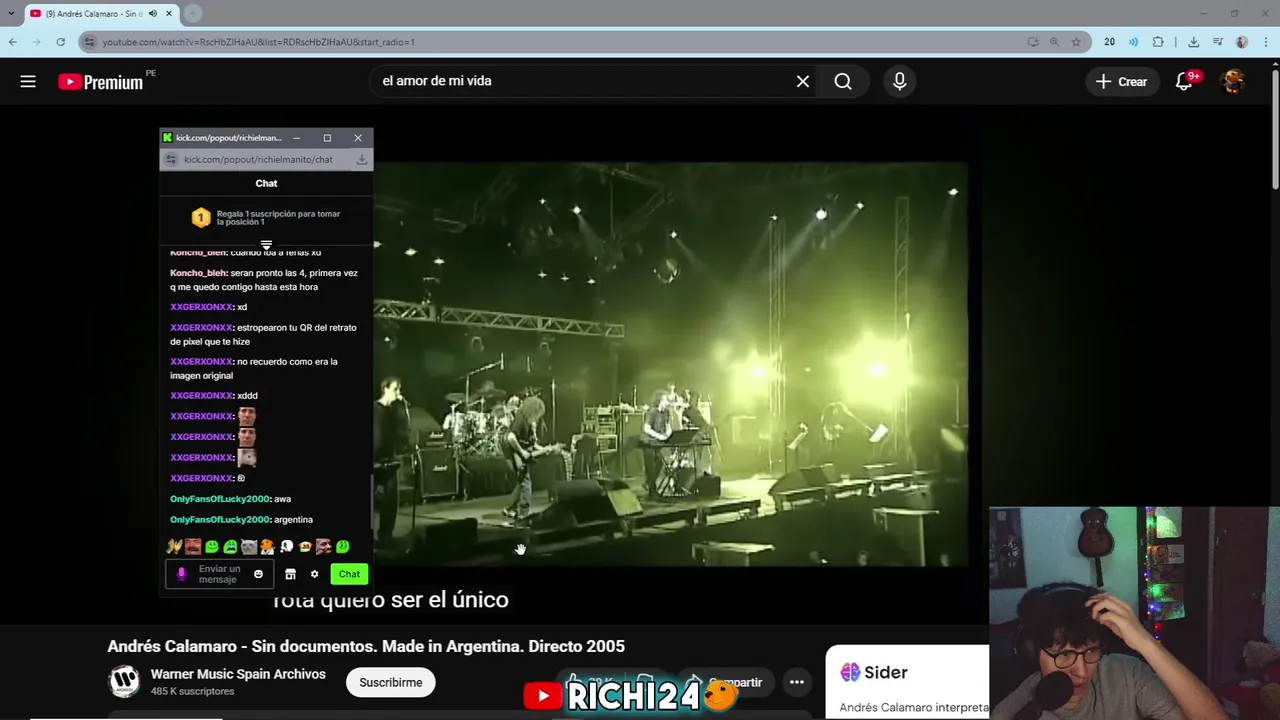Open the Chrome three-dot menu
This screenshot has height=720, width=1280.
(1266, 42)
